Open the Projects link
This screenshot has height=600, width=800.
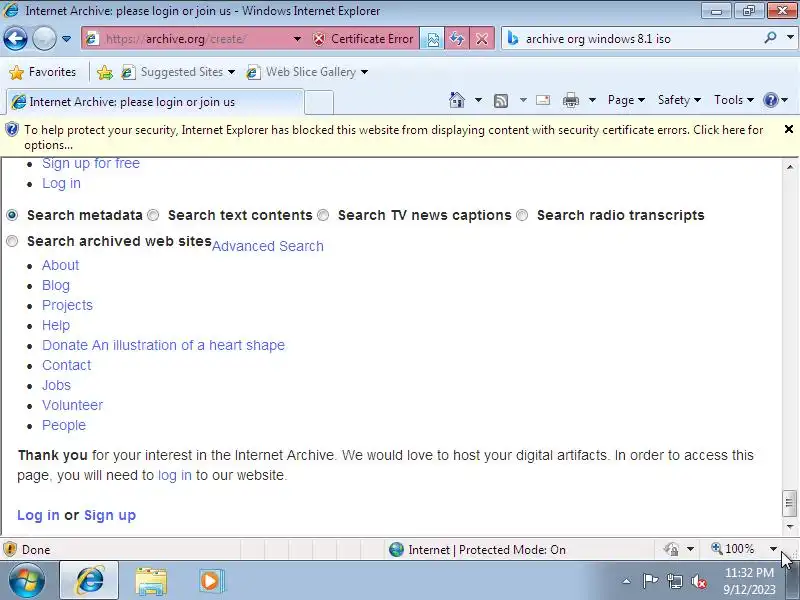67,306
